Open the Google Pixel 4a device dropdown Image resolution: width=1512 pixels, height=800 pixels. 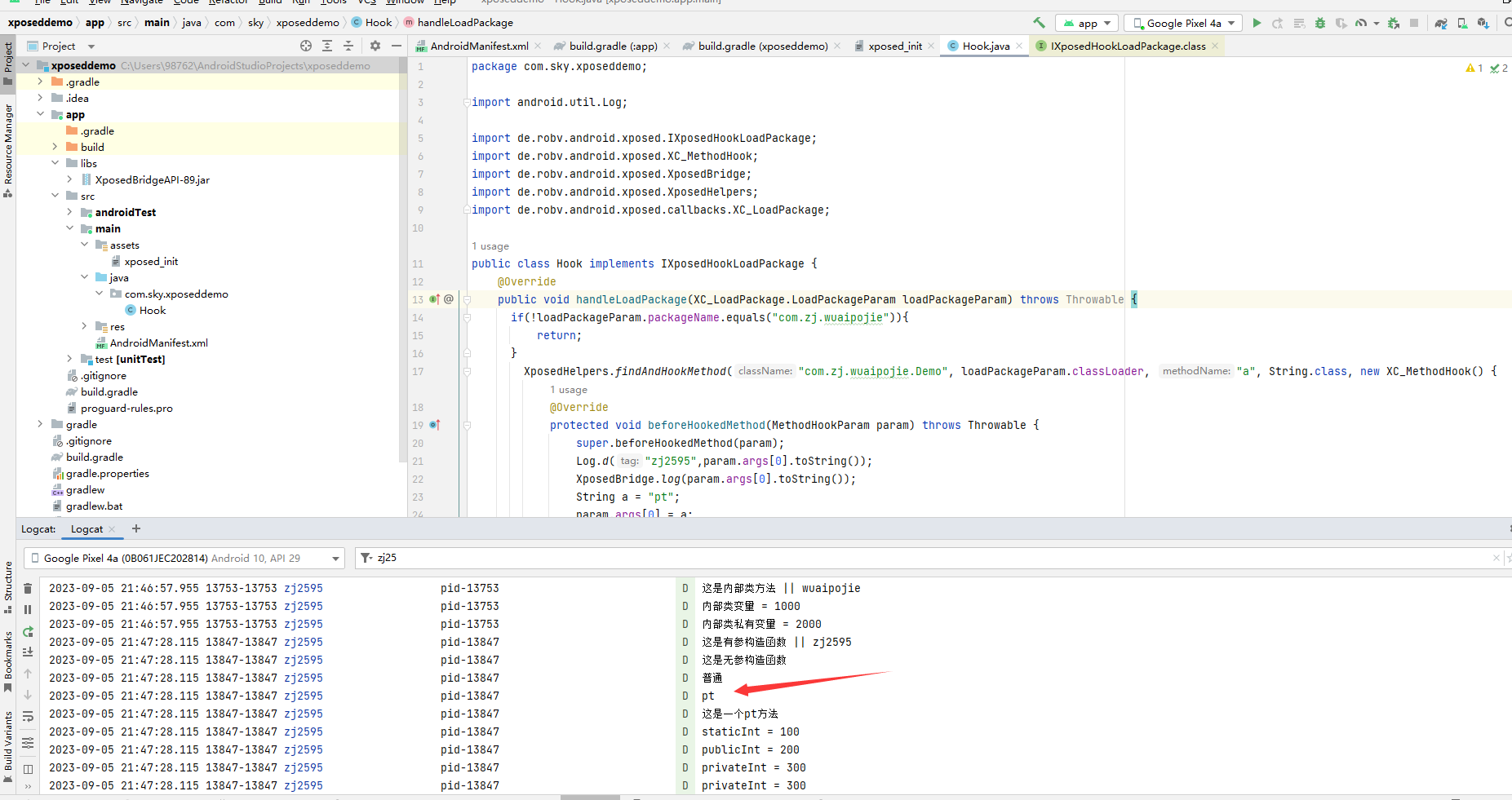pyautogui.click(x=1183, y=23)
